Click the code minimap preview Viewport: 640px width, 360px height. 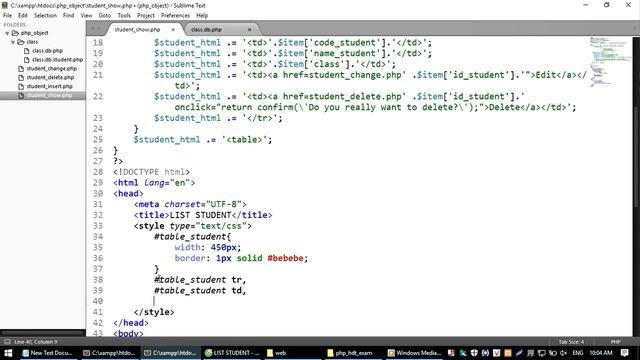(x=609, y=61)
